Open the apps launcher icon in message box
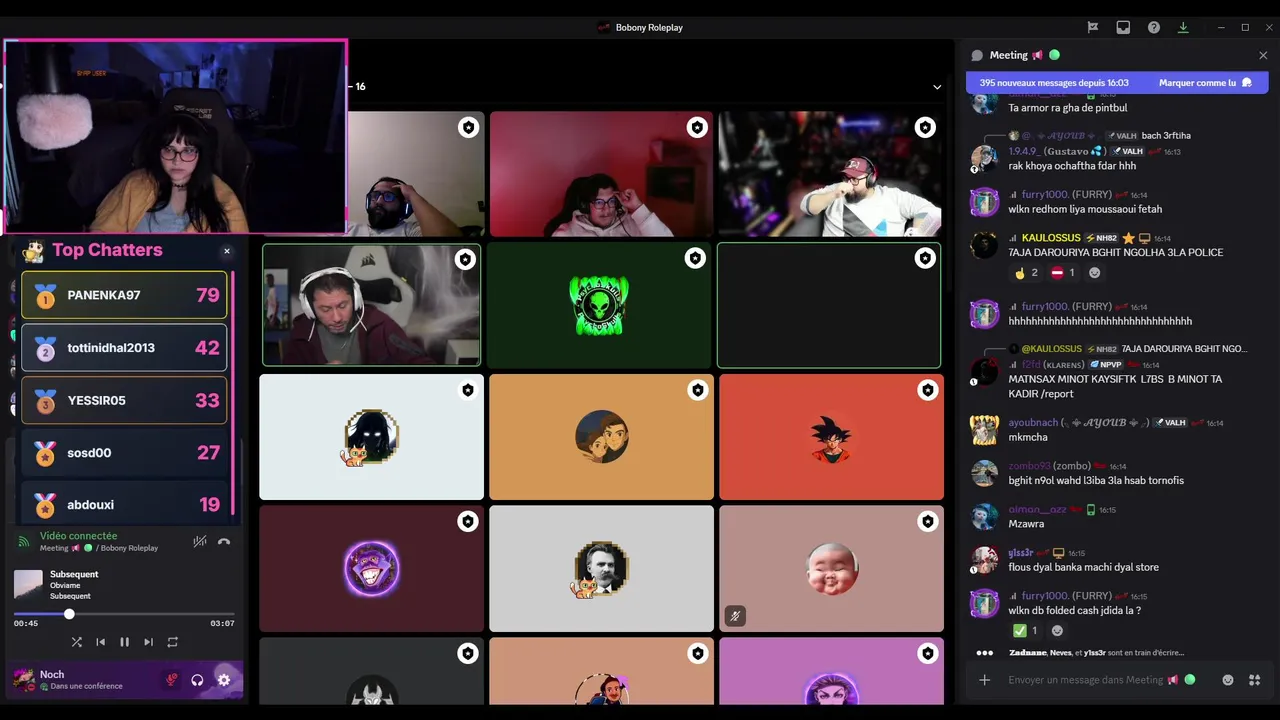Viewport: 1280px width, 720px height. [1254, 680]
